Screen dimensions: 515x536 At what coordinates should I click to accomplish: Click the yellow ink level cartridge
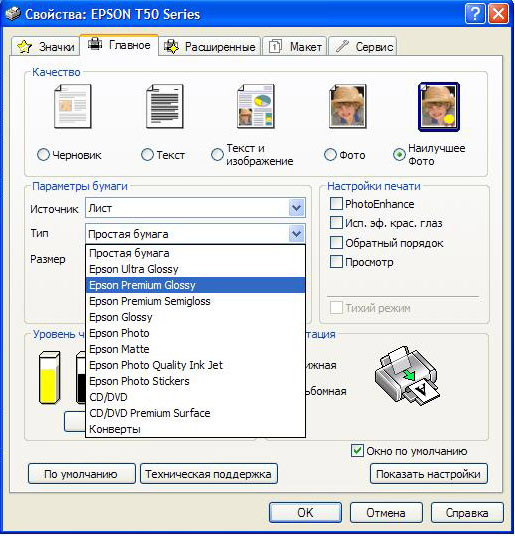coord(50,378)
